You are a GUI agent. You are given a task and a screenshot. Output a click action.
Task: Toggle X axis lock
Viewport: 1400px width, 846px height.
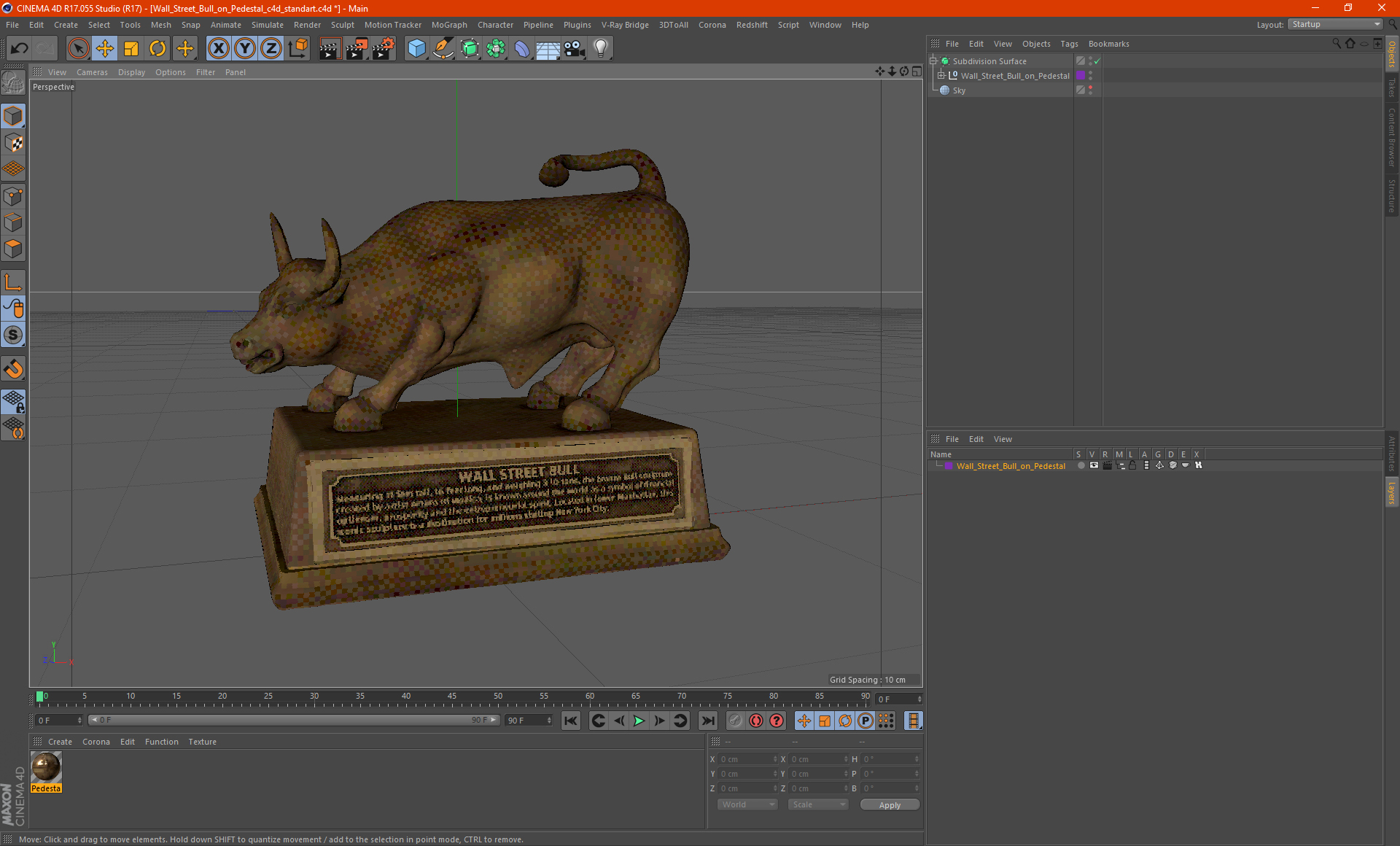pyautogui.click(x=218, y=49)
